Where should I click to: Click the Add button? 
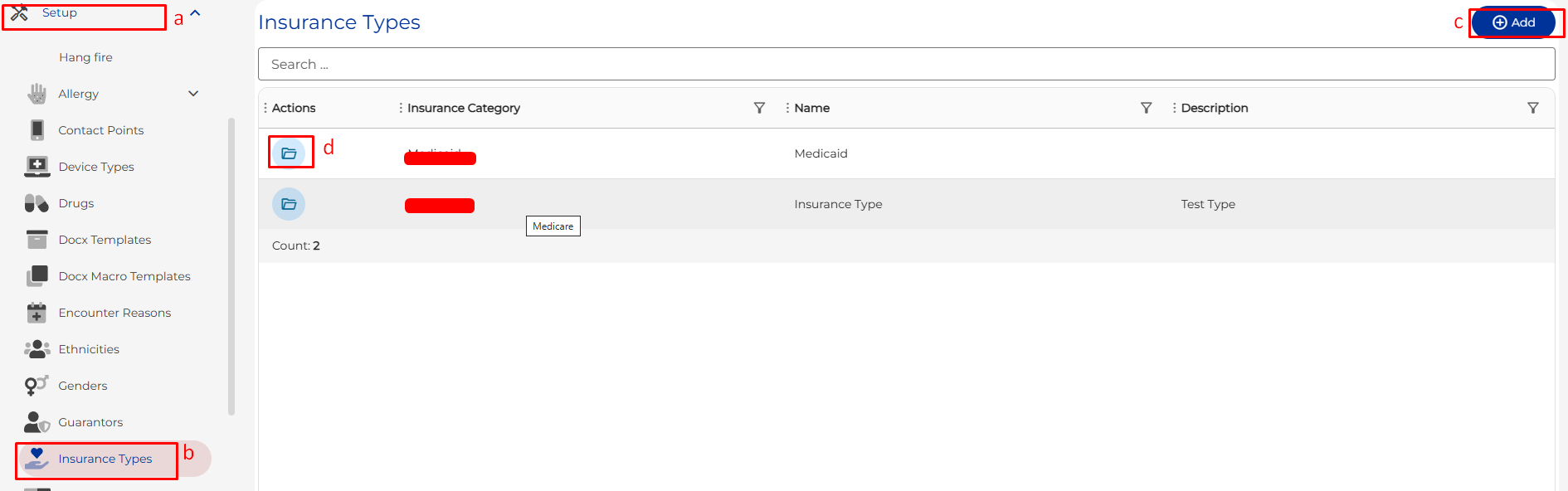click(x=1513, y=22)
